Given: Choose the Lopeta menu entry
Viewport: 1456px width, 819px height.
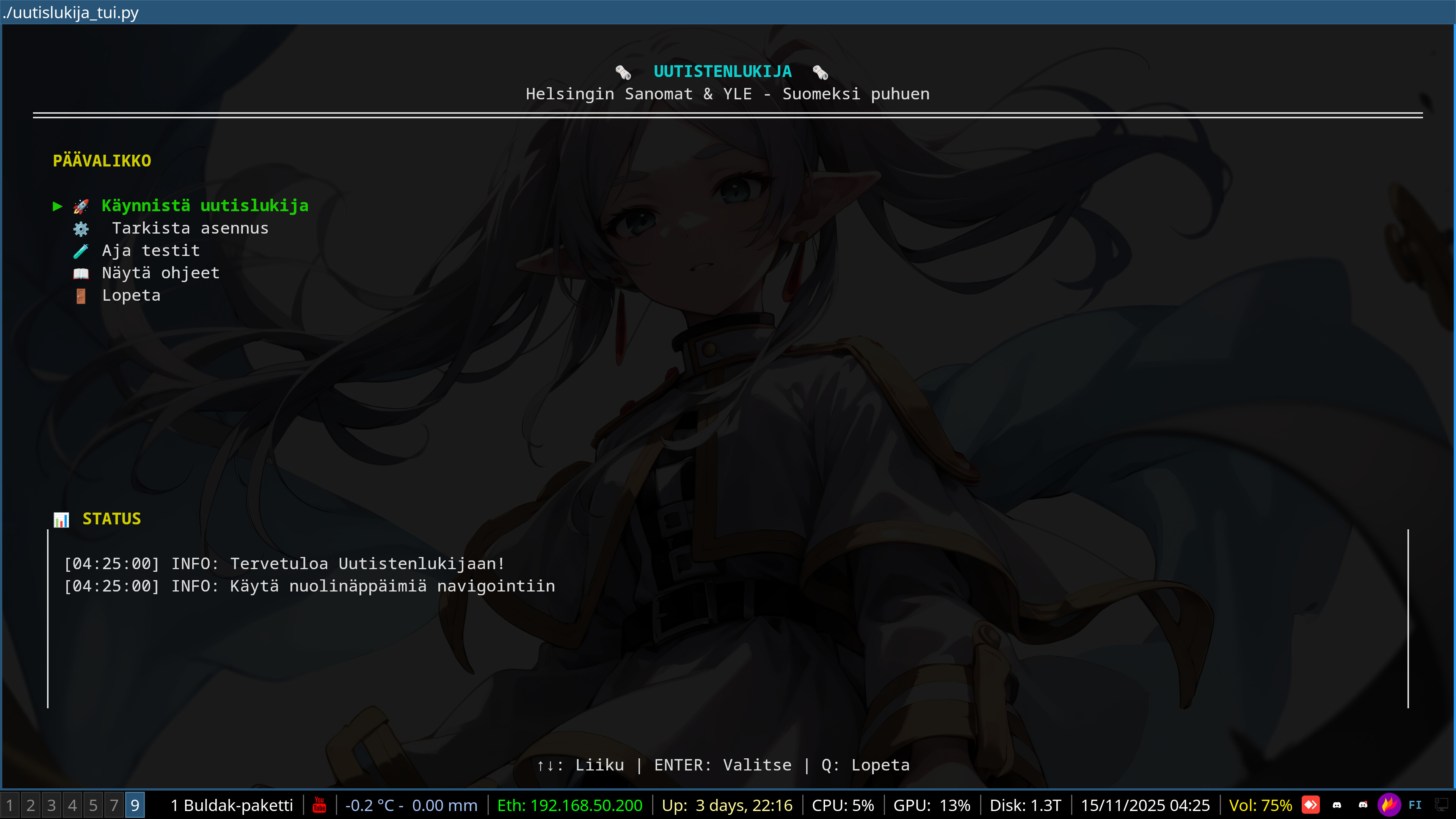Looking at the screenshot, I should pos(131,296).
